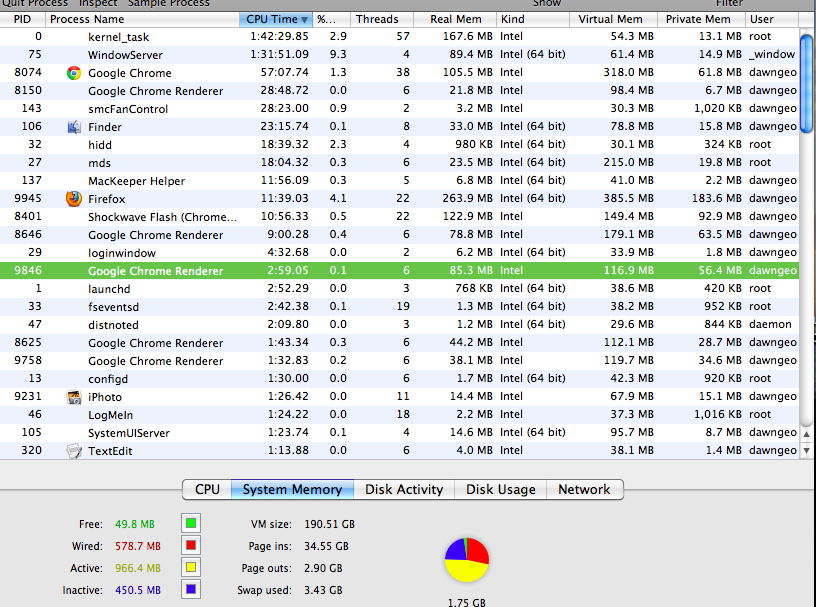
Task: Sort by the CPU Time column header
Action: (276, 19)
